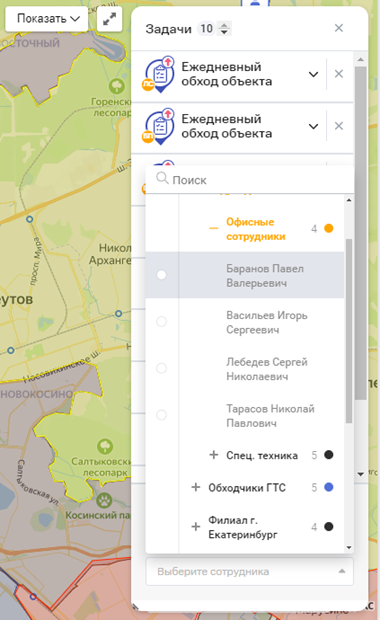Remove the second Ежедневный обход объекта task
The width and height of the screenshot is (380, 620).
(339, 126)
